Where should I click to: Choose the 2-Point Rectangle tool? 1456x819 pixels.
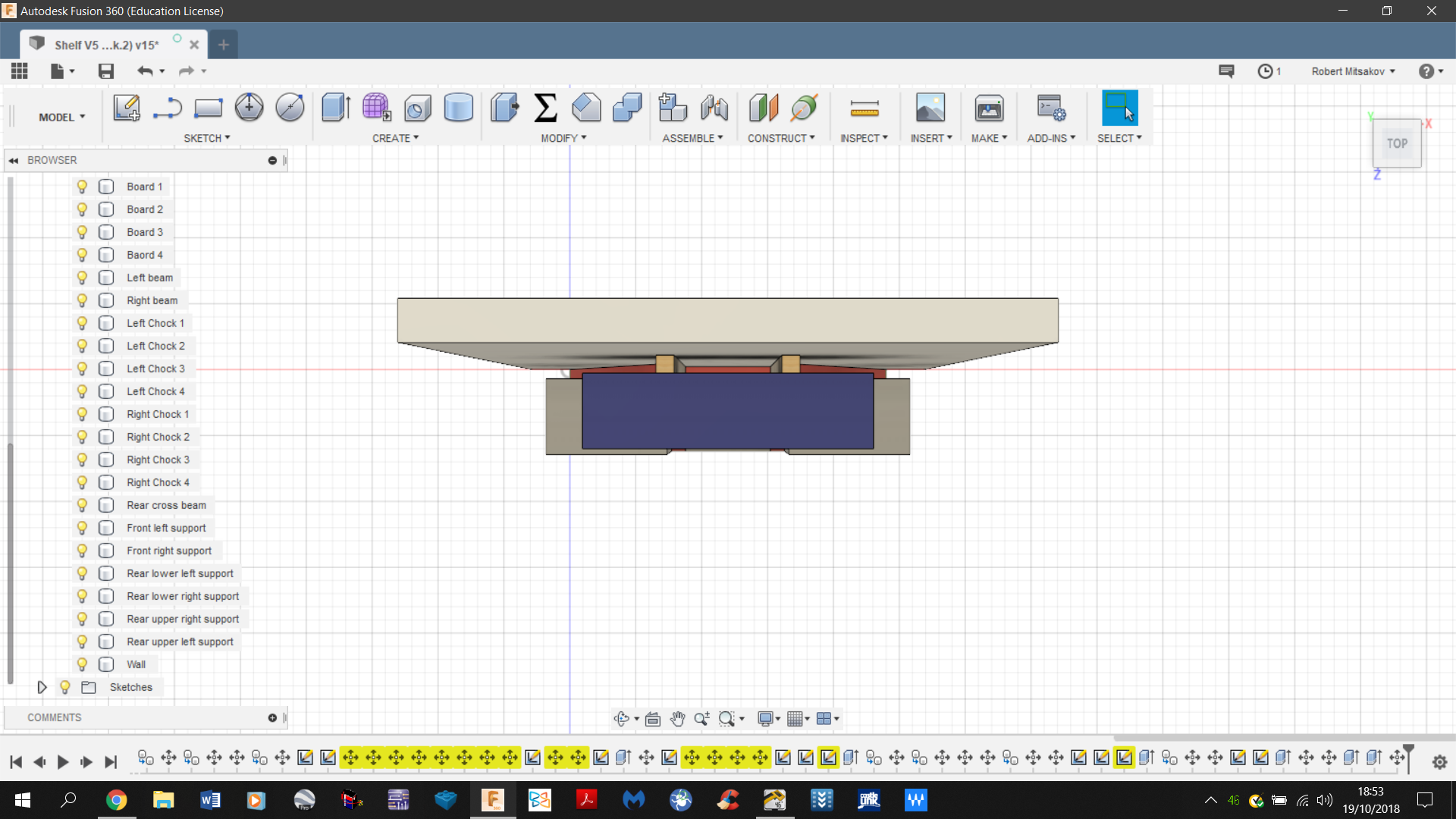click(x=208, y=108)
